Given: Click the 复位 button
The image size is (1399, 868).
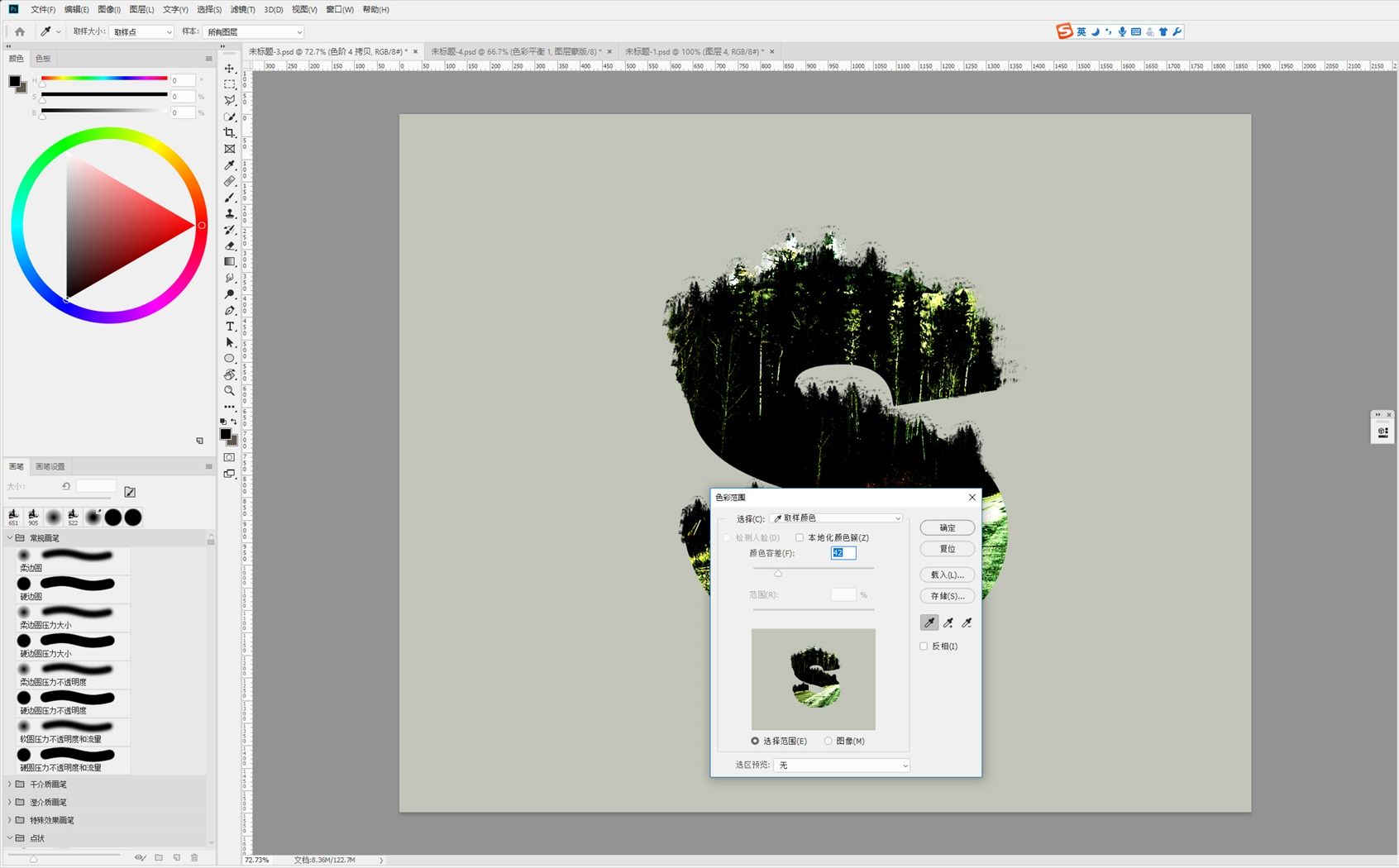Looking at the screenshot, I should 948,549.
